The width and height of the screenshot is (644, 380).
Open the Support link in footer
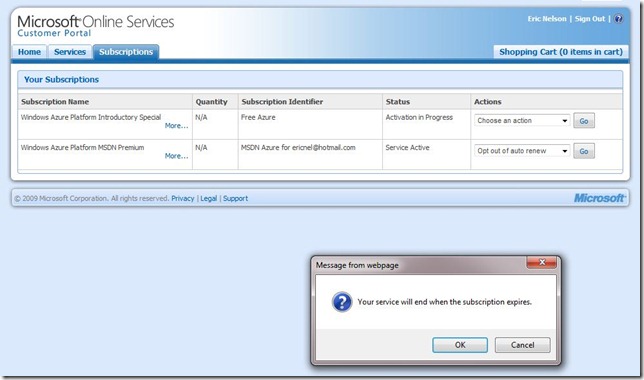(x=235, y=198)
